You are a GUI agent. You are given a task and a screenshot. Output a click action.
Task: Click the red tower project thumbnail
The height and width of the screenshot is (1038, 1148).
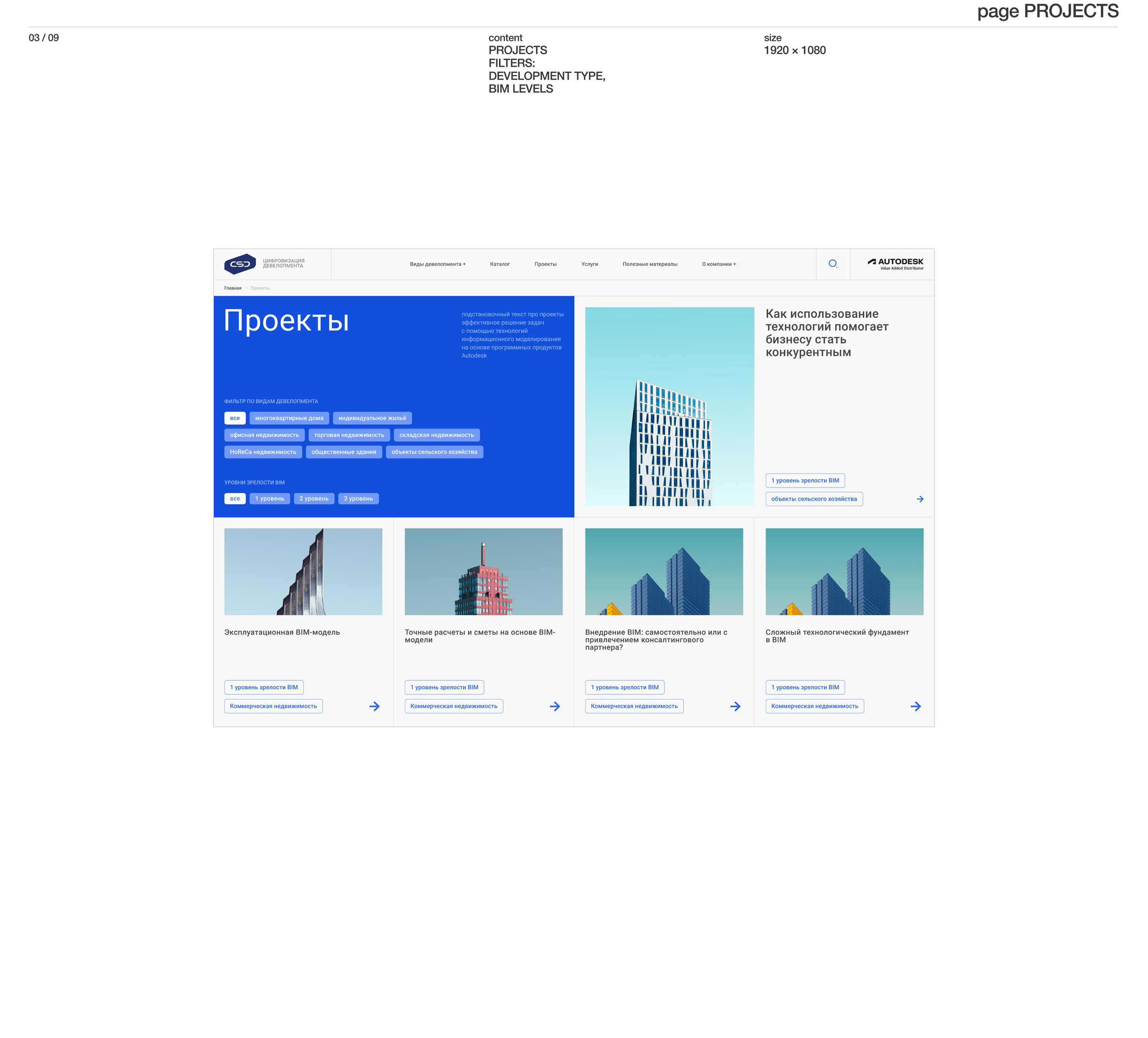pyautogui.click(x=483, y=571)
